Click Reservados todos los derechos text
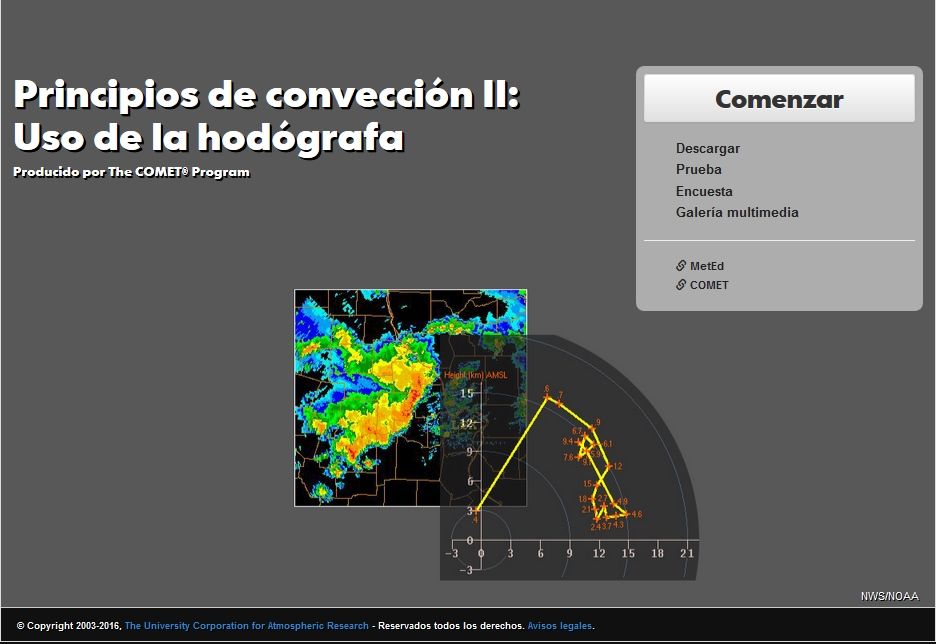The height and width of the screenshot is (644, 936). (451, 625)
